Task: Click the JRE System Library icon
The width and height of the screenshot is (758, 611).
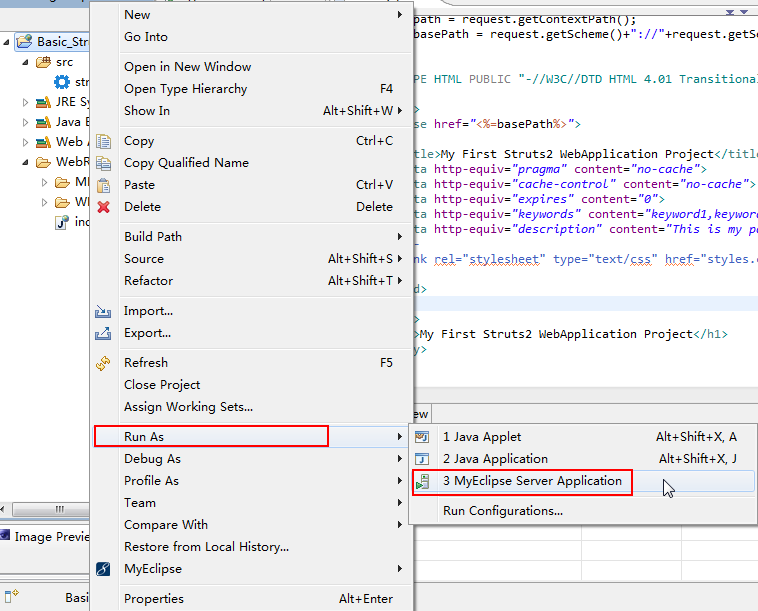Action: (44, 102)
